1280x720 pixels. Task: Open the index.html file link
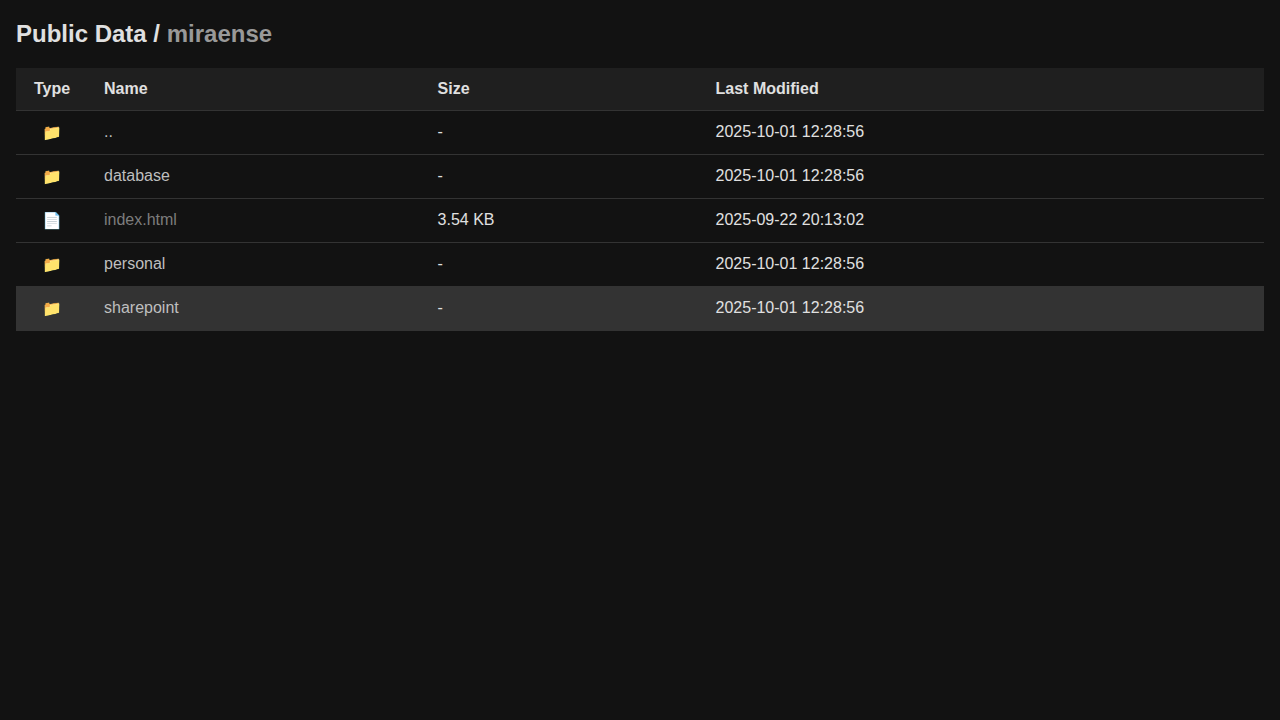140,220
